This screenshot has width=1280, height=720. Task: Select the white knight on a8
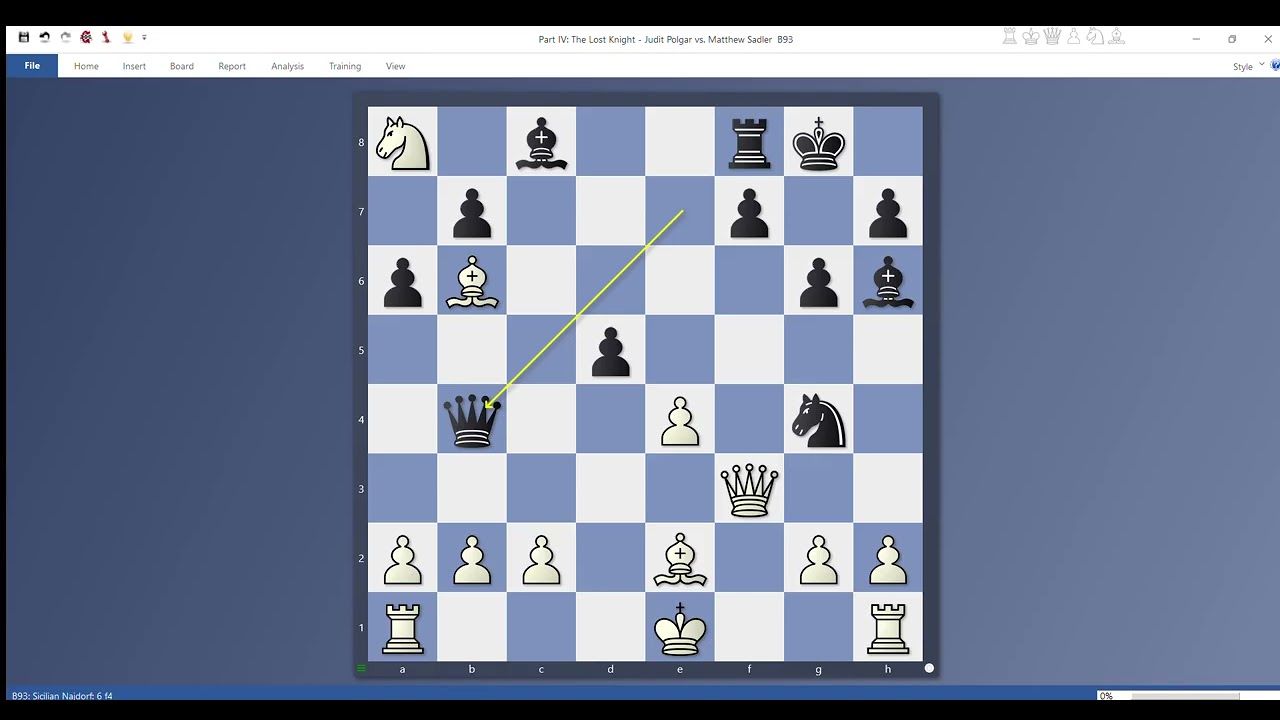pos(402,141)
